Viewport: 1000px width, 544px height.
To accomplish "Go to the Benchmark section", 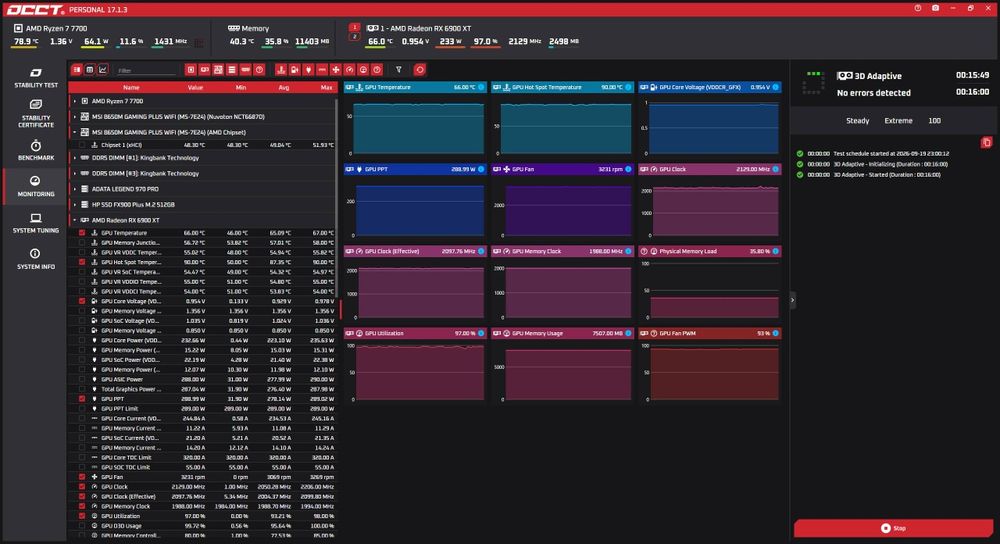I will (x=36, y=151).
